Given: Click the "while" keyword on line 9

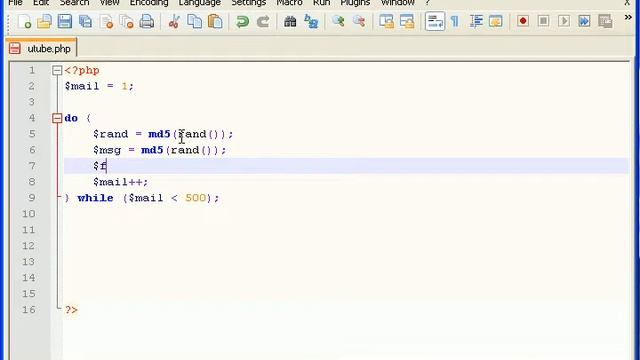Looking at the screenshot, I should 96,198.
